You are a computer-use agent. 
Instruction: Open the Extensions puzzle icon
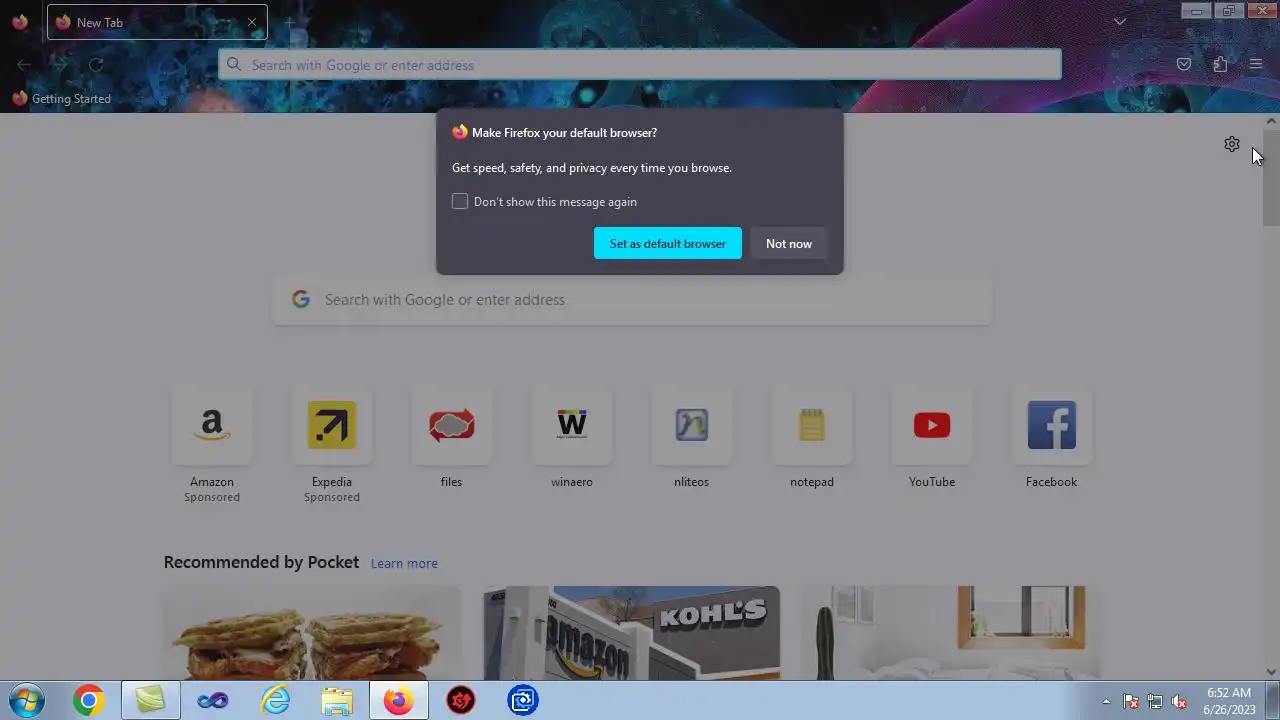pos(1220,65)
